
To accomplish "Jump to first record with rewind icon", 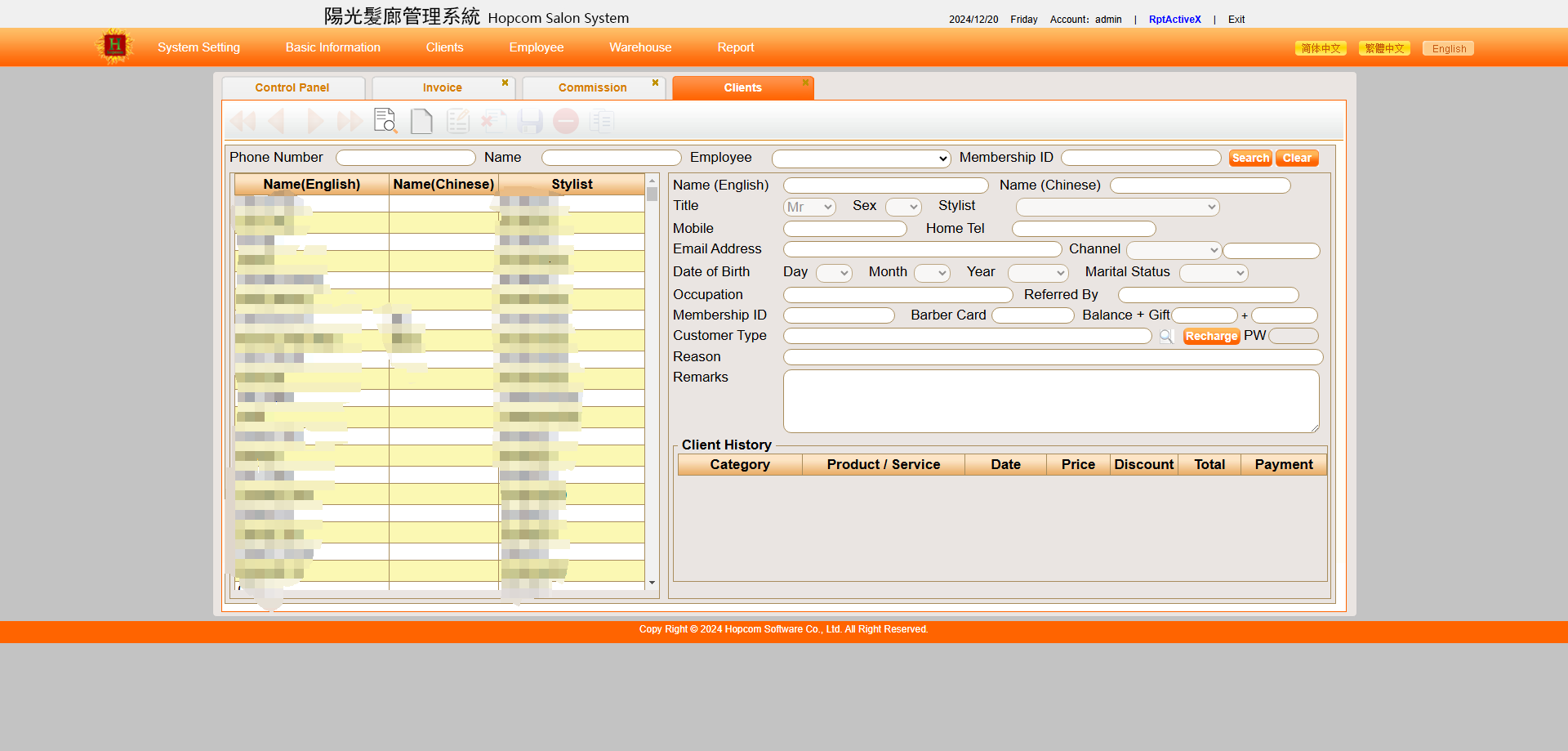I will click(x=243, y=121).
